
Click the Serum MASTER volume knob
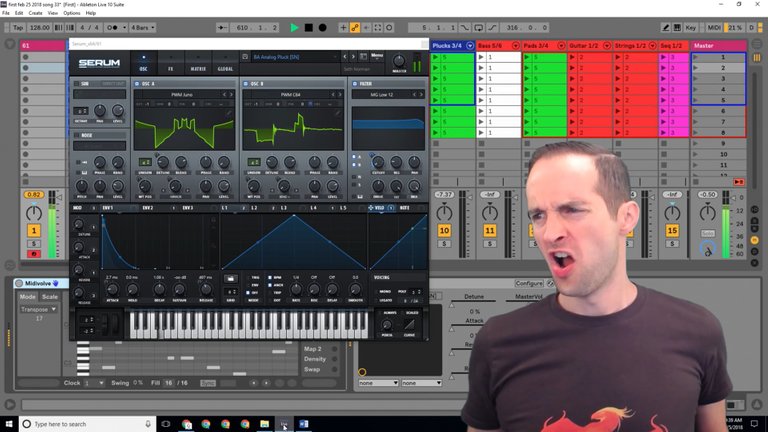tap(399, 62)
